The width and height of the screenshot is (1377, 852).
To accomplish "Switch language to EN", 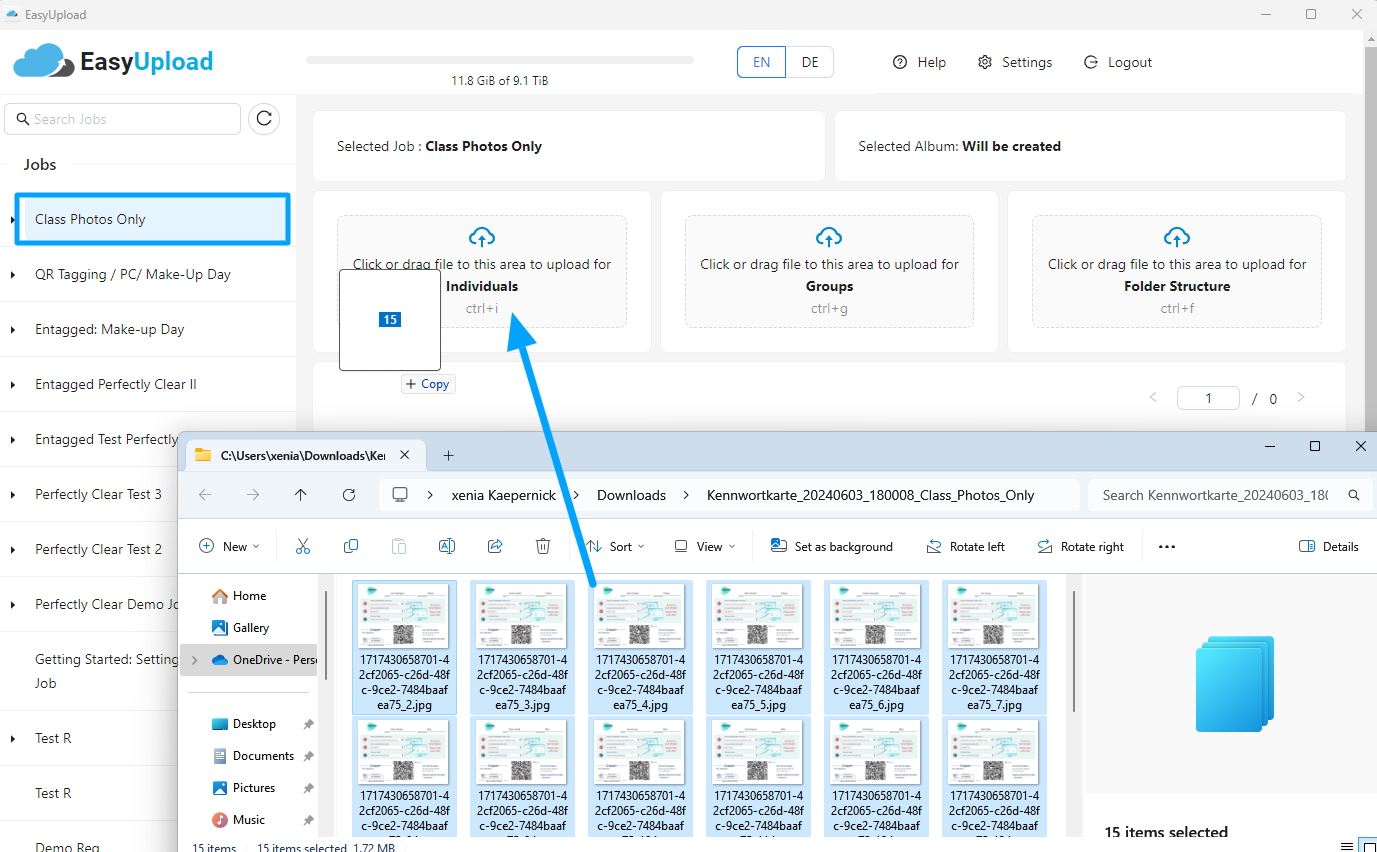I will click(762, 62).
